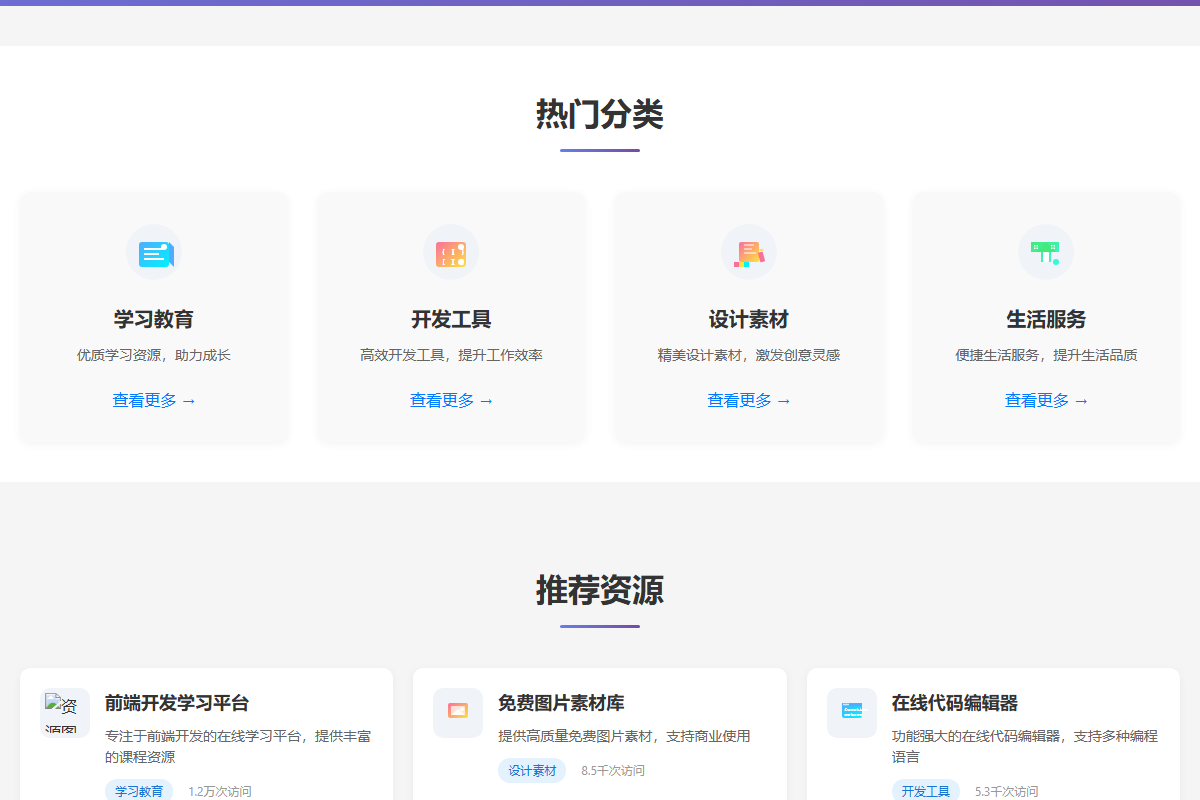Open 查看更多 under 开发工具
Screen dimensions: 1200x800
(x=451, y=399)
